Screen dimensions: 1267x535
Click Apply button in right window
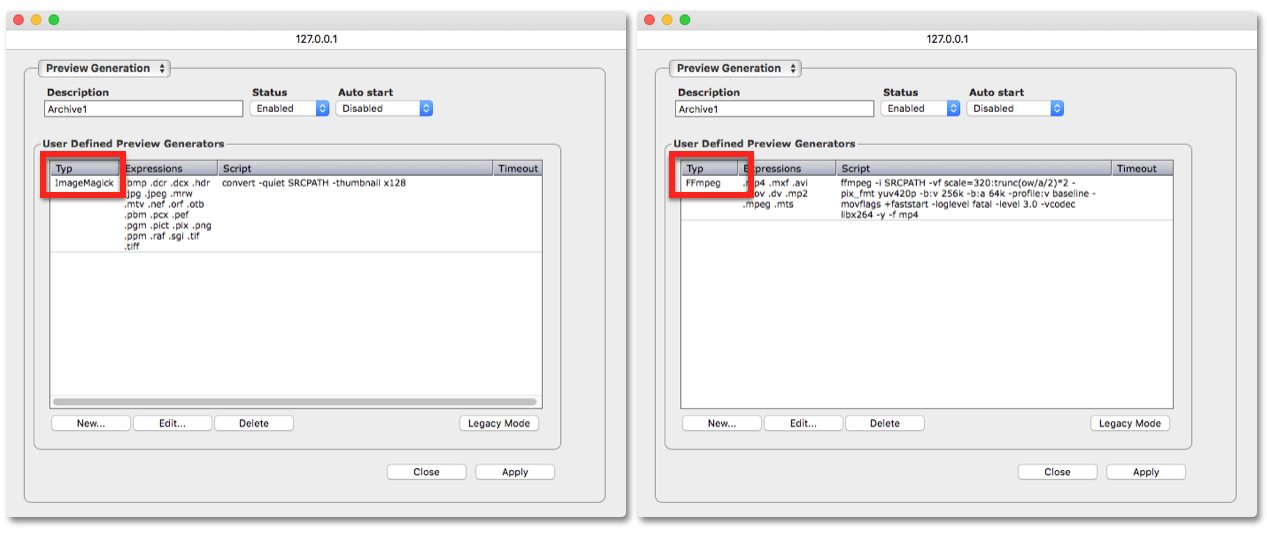1146,472
